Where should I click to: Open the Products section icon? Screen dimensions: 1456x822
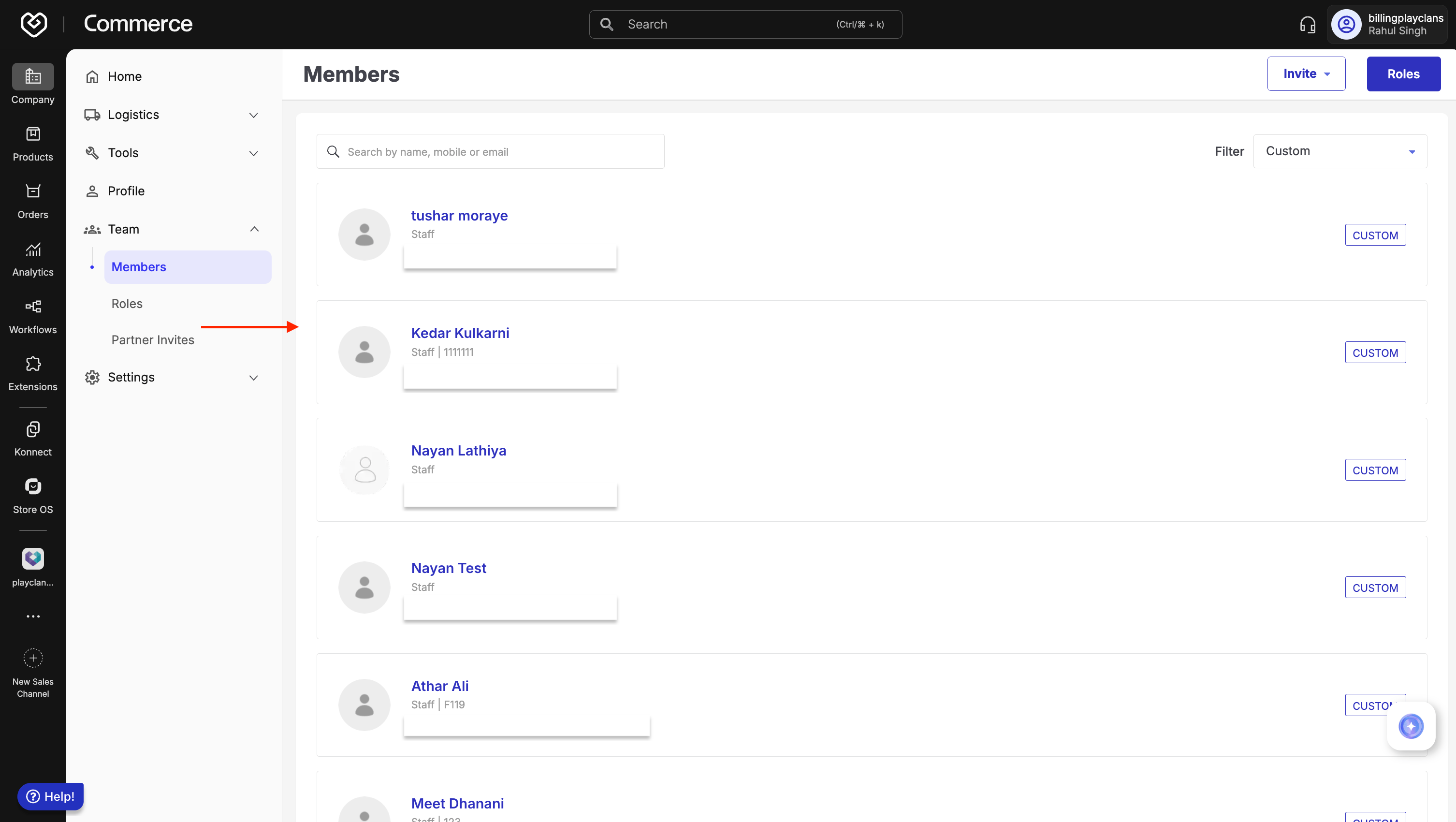point(33,134)
